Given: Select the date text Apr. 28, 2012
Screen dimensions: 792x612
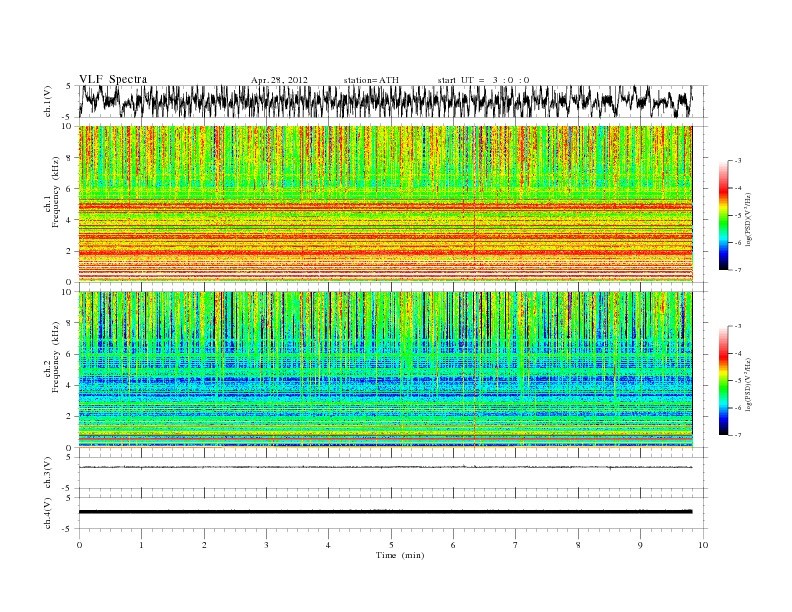Looking at the screenshot, I should (279, 80).
